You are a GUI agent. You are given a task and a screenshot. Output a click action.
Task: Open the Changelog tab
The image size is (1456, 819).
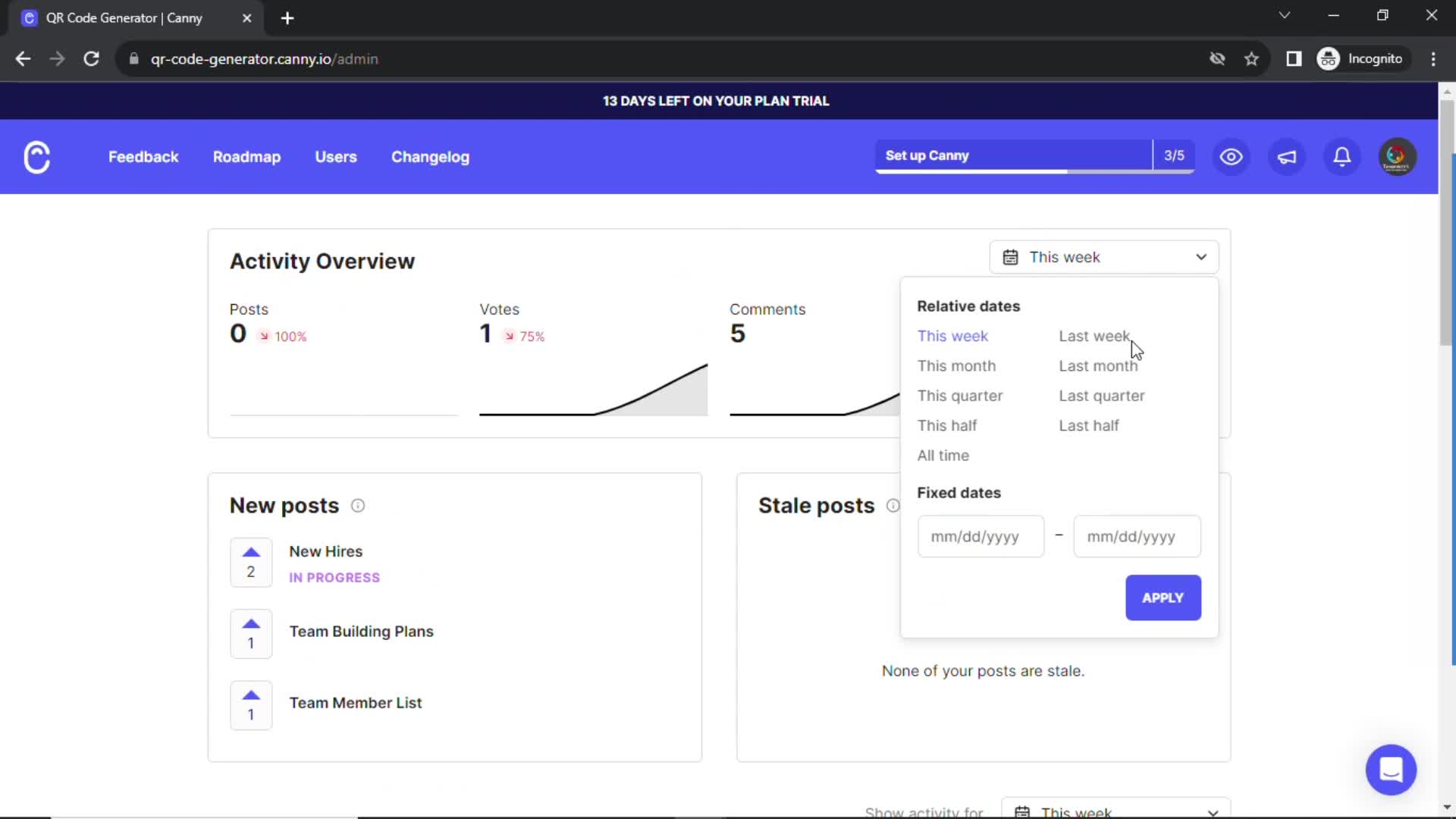430,157
